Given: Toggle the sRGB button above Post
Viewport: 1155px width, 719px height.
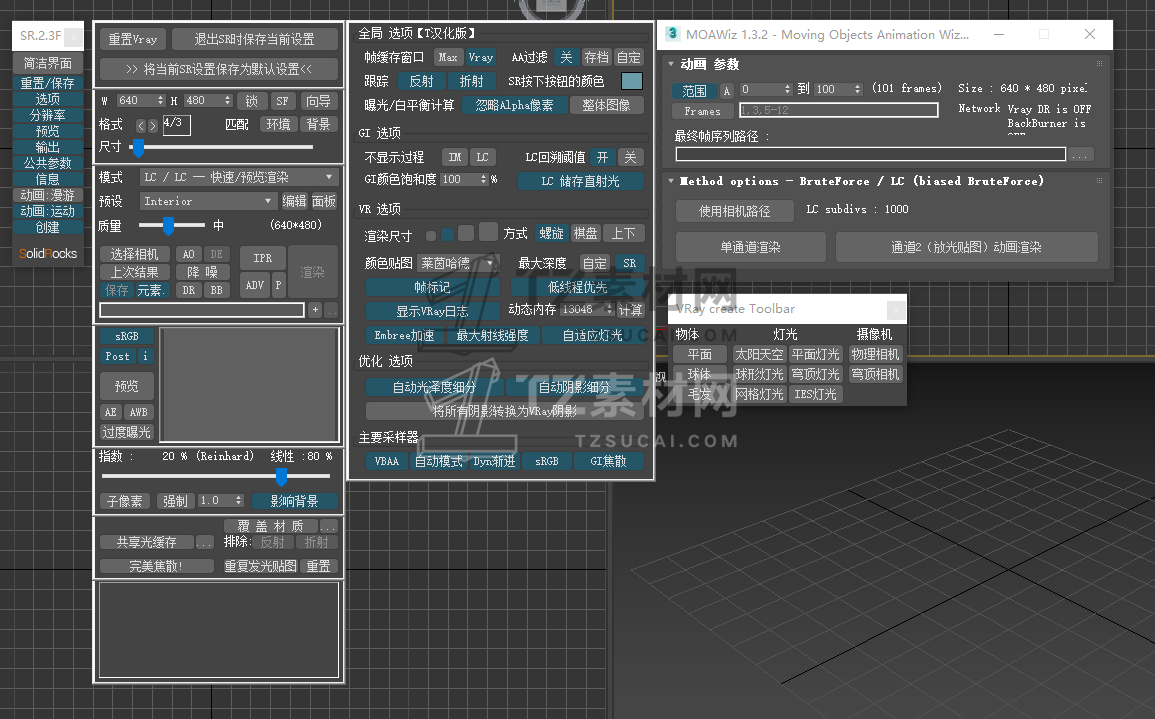Looking at the screenshot, I should coord(127,337).
